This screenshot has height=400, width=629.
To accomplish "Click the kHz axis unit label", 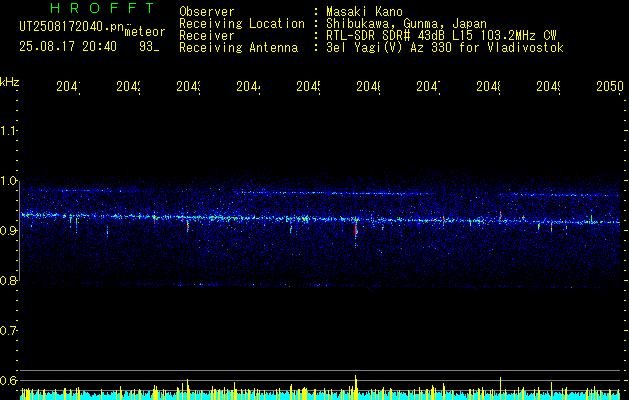I will 9,81.
